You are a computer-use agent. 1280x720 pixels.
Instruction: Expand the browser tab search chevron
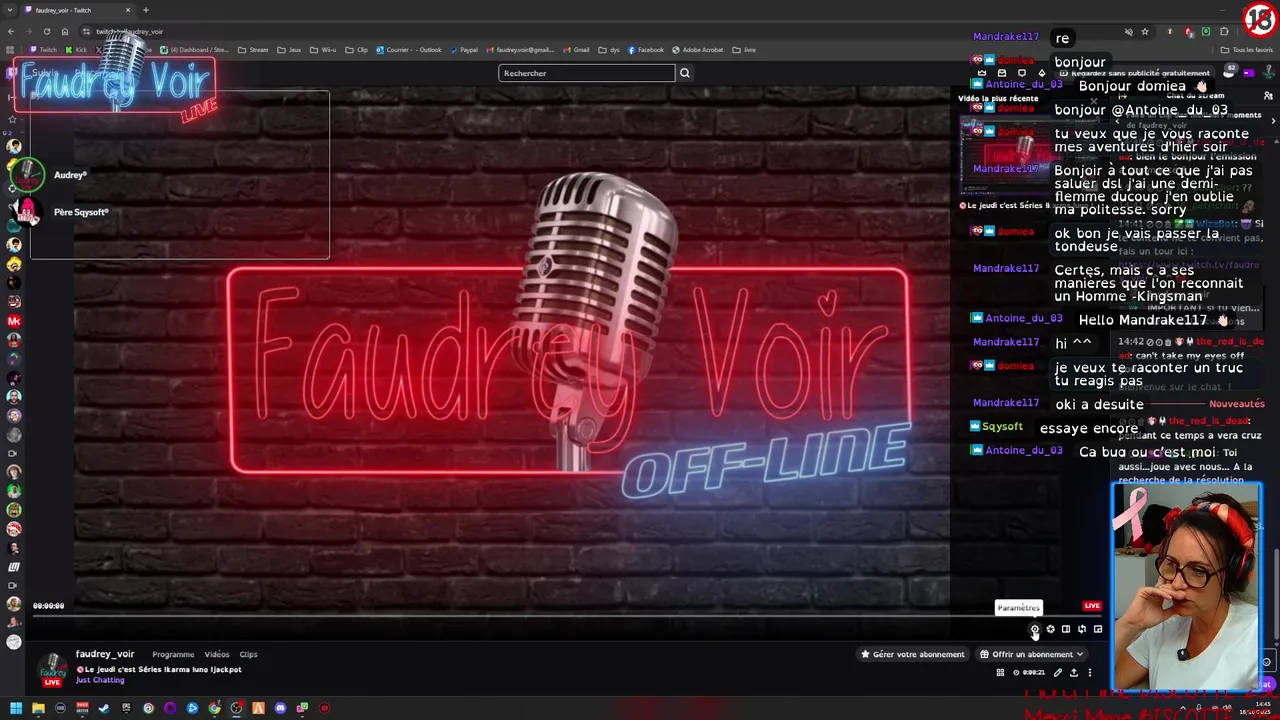click(x=11, y=10)
